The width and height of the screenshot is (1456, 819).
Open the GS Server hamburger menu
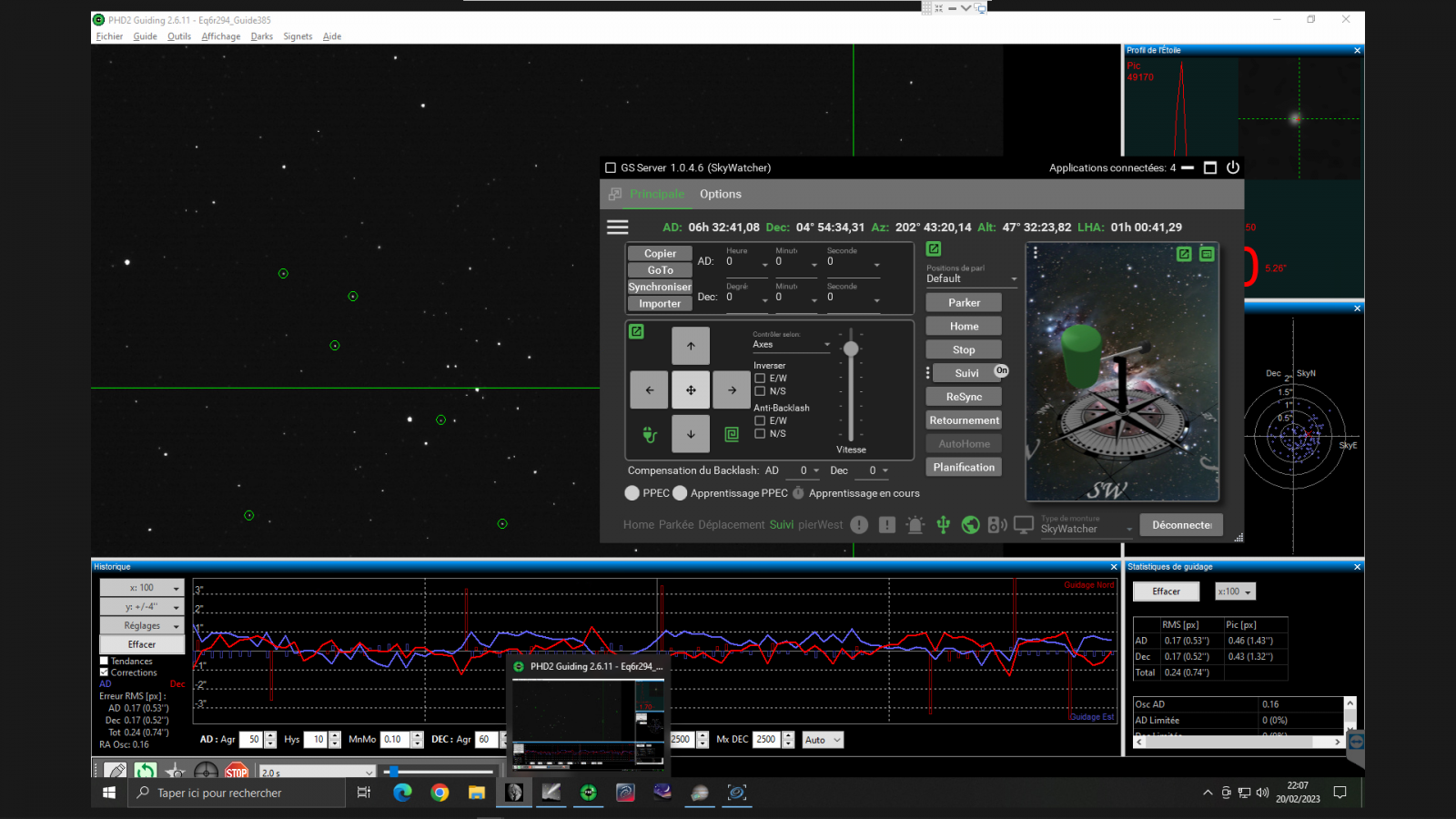tap(618, 227)
